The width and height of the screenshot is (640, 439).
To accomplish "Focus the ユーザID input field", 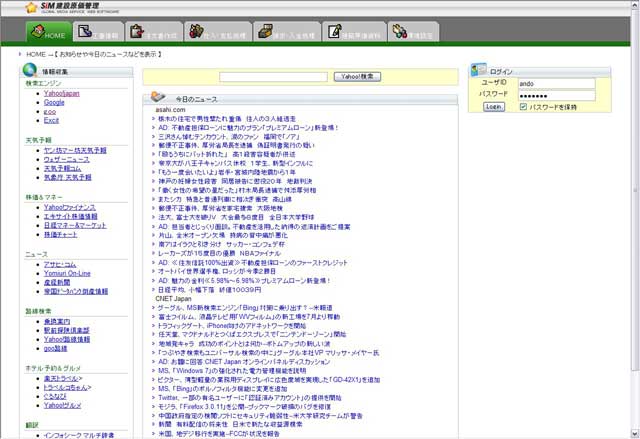I will [555, 84].
